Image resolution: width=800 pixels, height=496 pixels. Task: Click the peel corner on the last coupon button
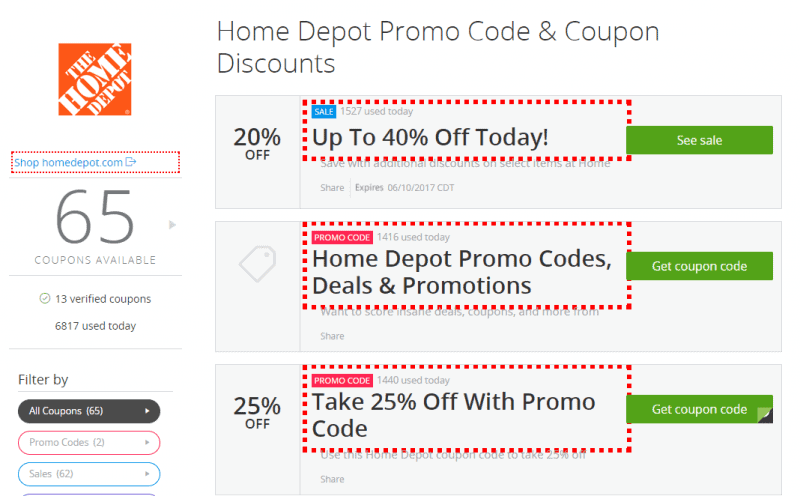pyautogui.click(x=765, y=415)
